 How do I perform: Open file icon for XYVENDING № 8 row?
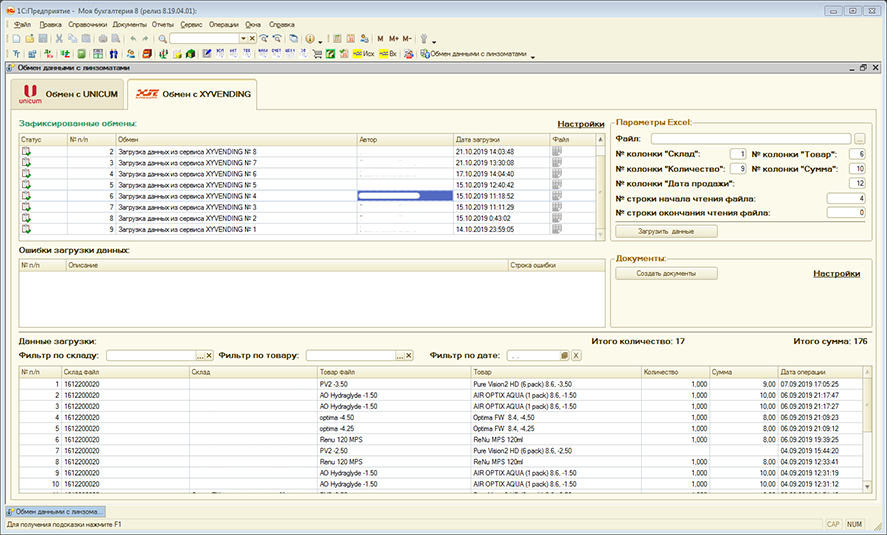(x=557, y=151)
